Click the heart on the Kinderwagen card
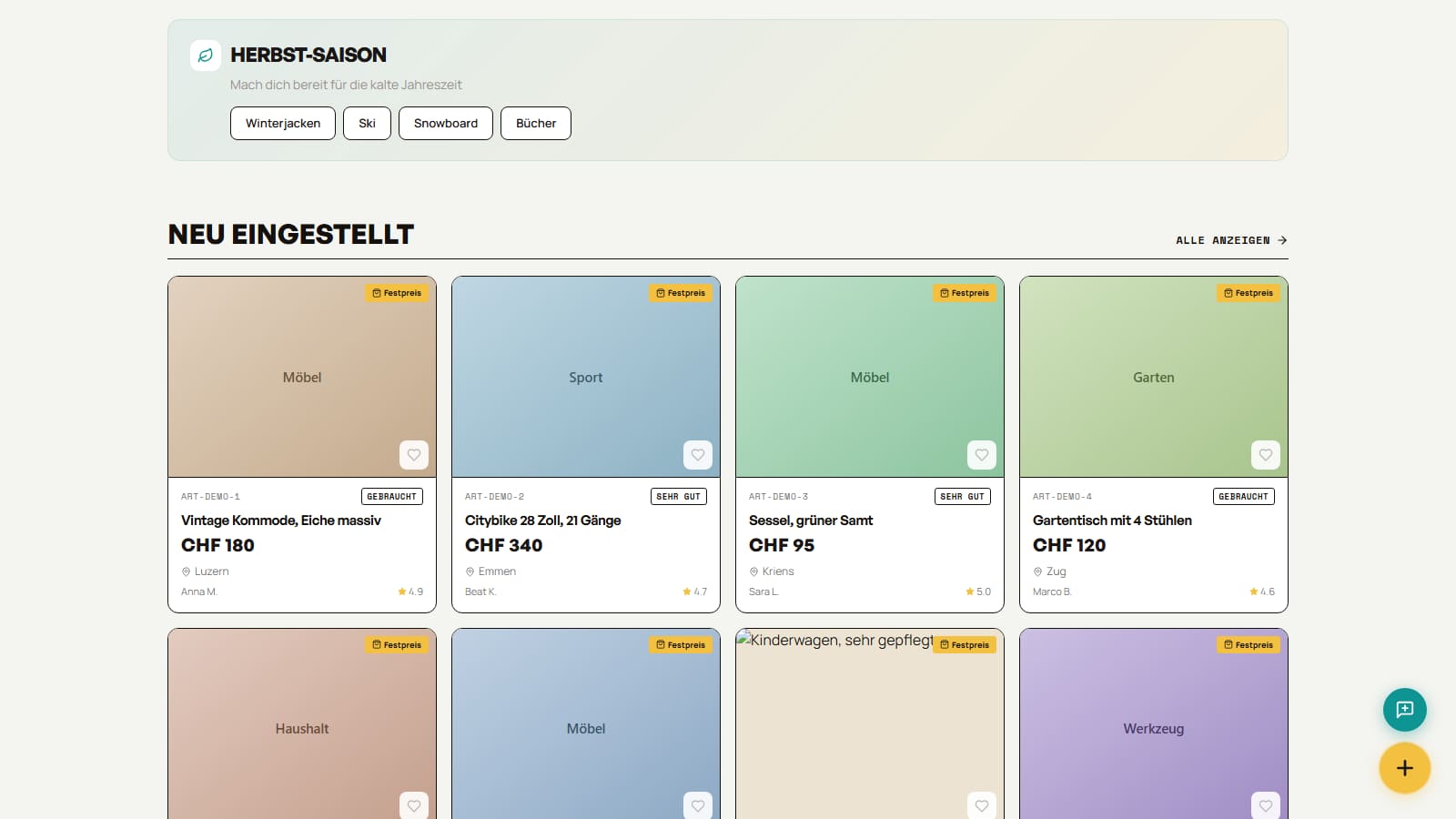 [982, 805]
